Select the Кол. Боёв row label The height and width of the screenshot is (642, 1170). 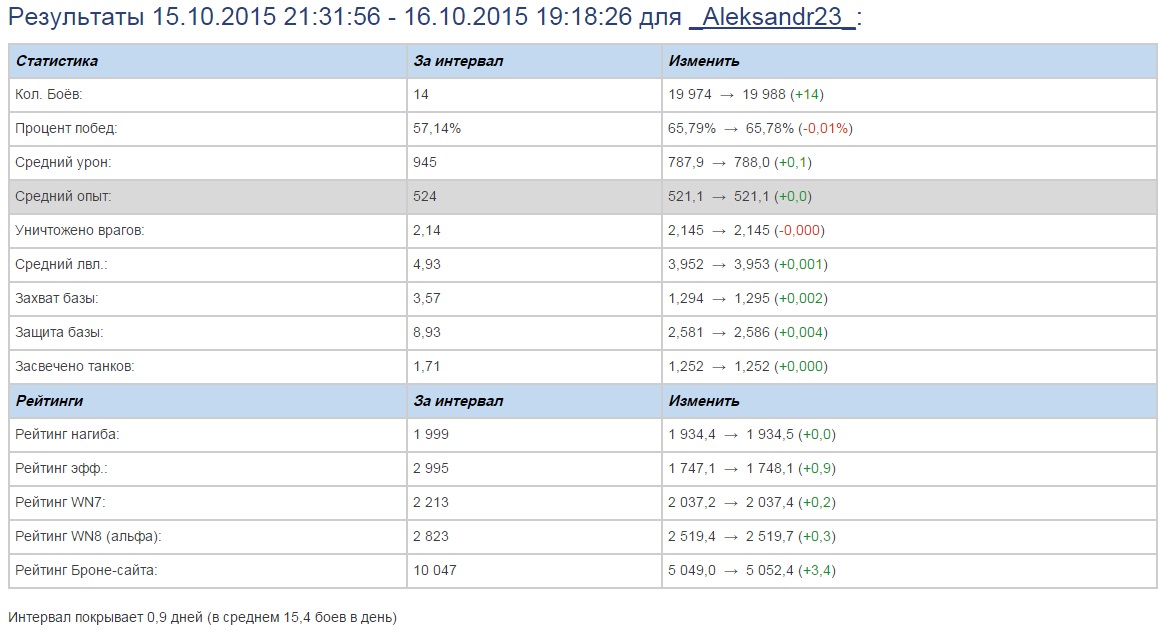click(x=49, y=95)
